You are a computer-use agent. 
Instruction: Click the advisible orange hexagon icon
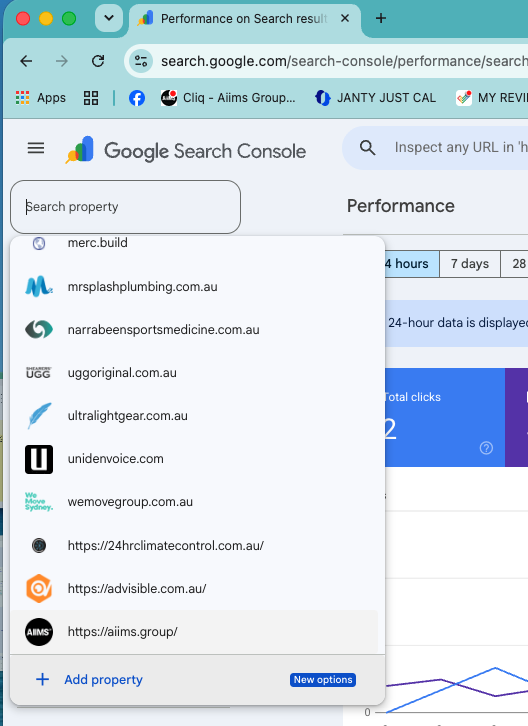[39, 588]
